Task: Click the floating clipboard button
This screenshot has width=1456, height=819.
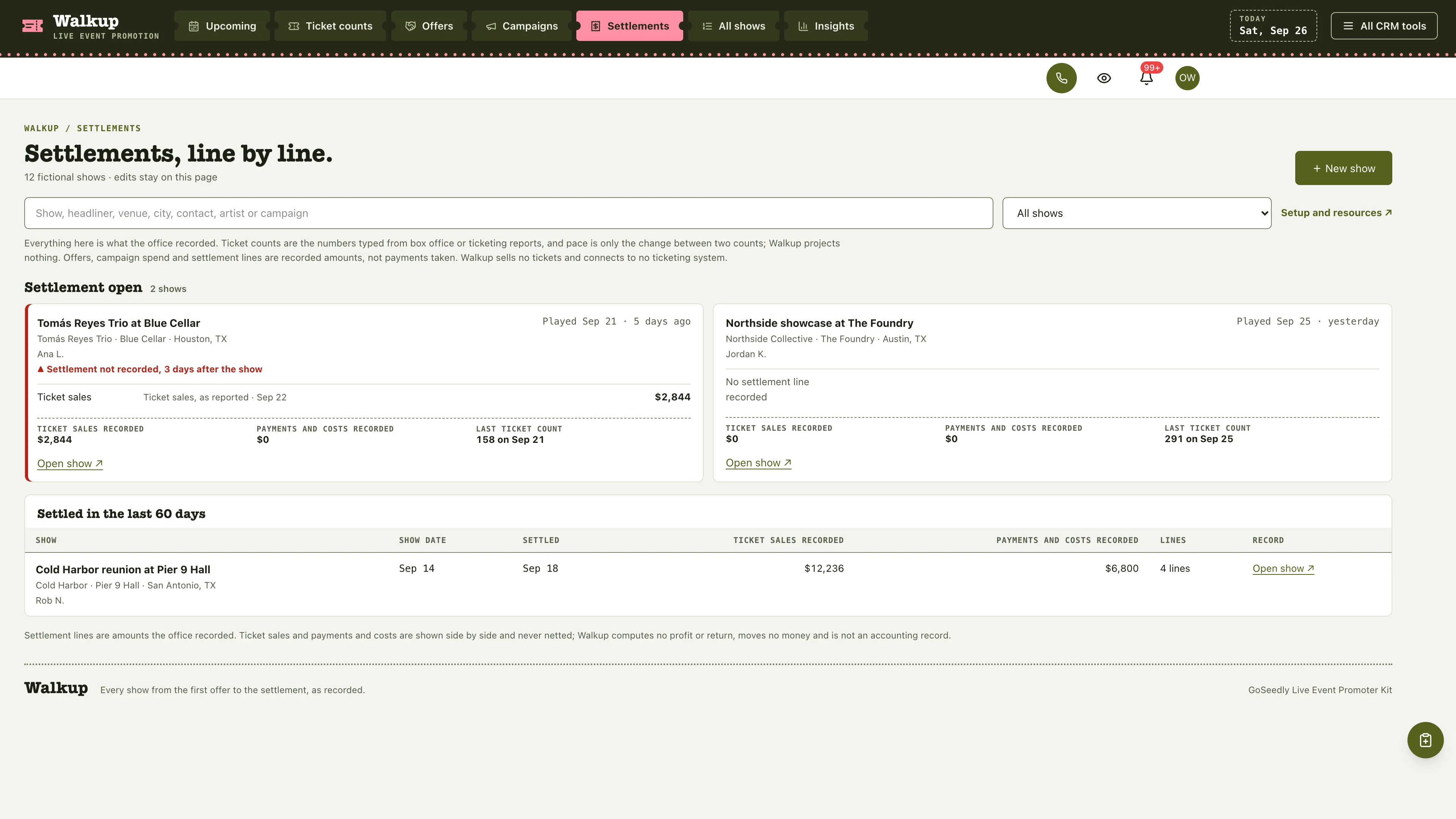Action: pyautogui.click(x=1425, y=740)
